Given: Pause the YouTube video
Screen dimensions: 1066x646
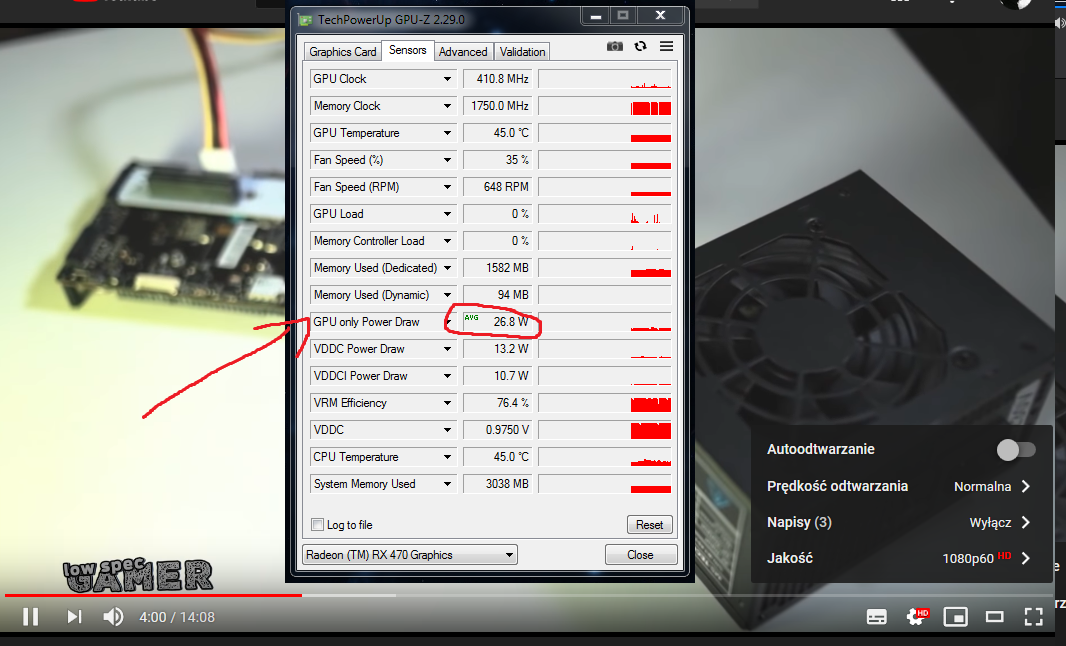Looking at the screenshot, I should [31, 617].
